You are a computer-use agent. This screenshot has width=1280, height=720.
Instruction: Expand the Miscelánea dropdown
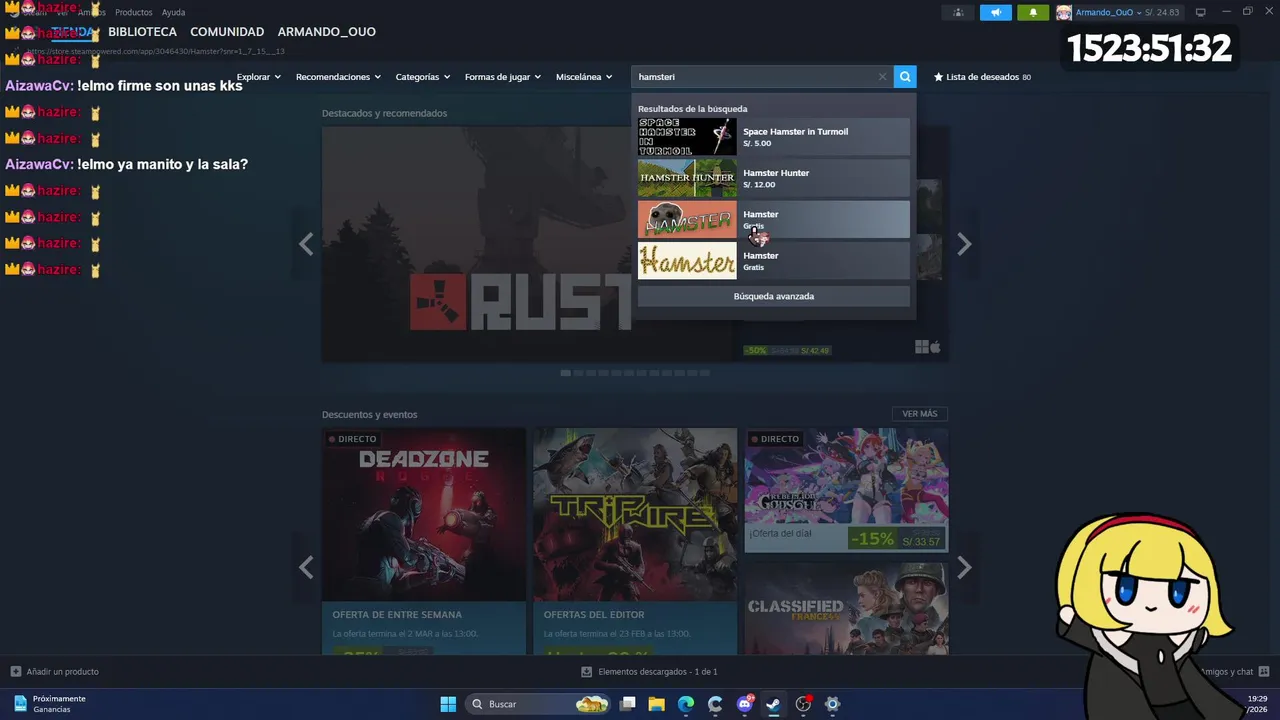pyautogui.click(x=584, y=77)
